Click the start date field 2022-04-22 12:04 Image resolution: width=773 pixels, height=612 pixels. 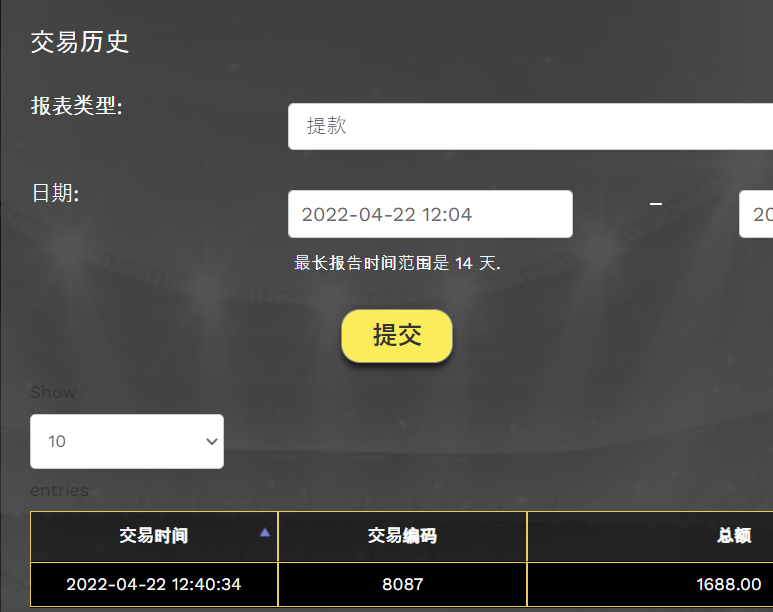tap(430, 214)
